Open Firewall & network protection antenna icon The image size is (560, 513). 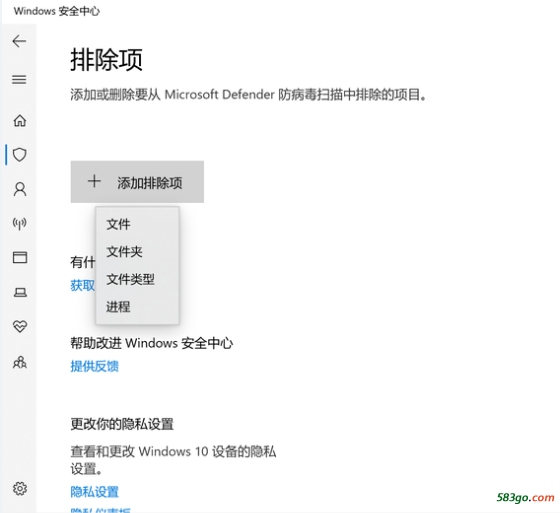click(20, 223)
